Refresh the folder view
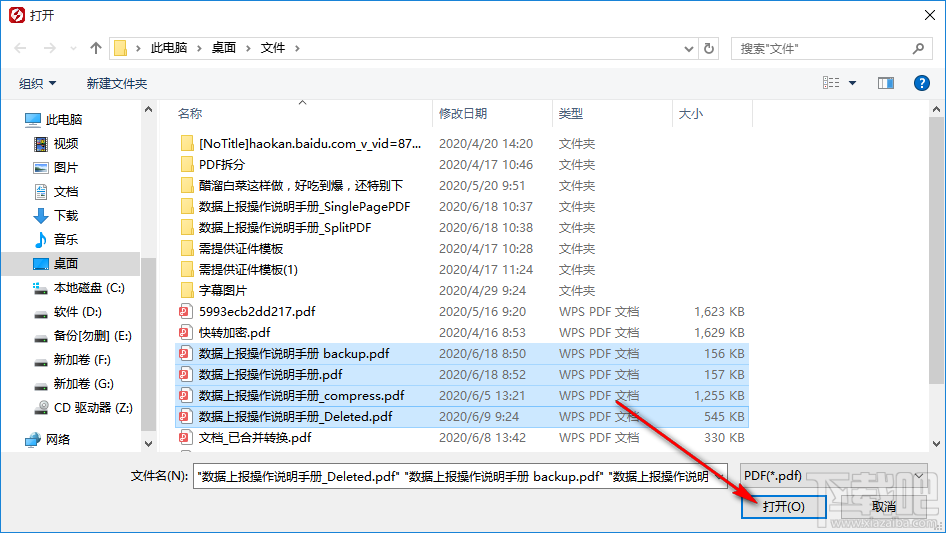Screen dimensions: 946x533 tap(709, 48)
